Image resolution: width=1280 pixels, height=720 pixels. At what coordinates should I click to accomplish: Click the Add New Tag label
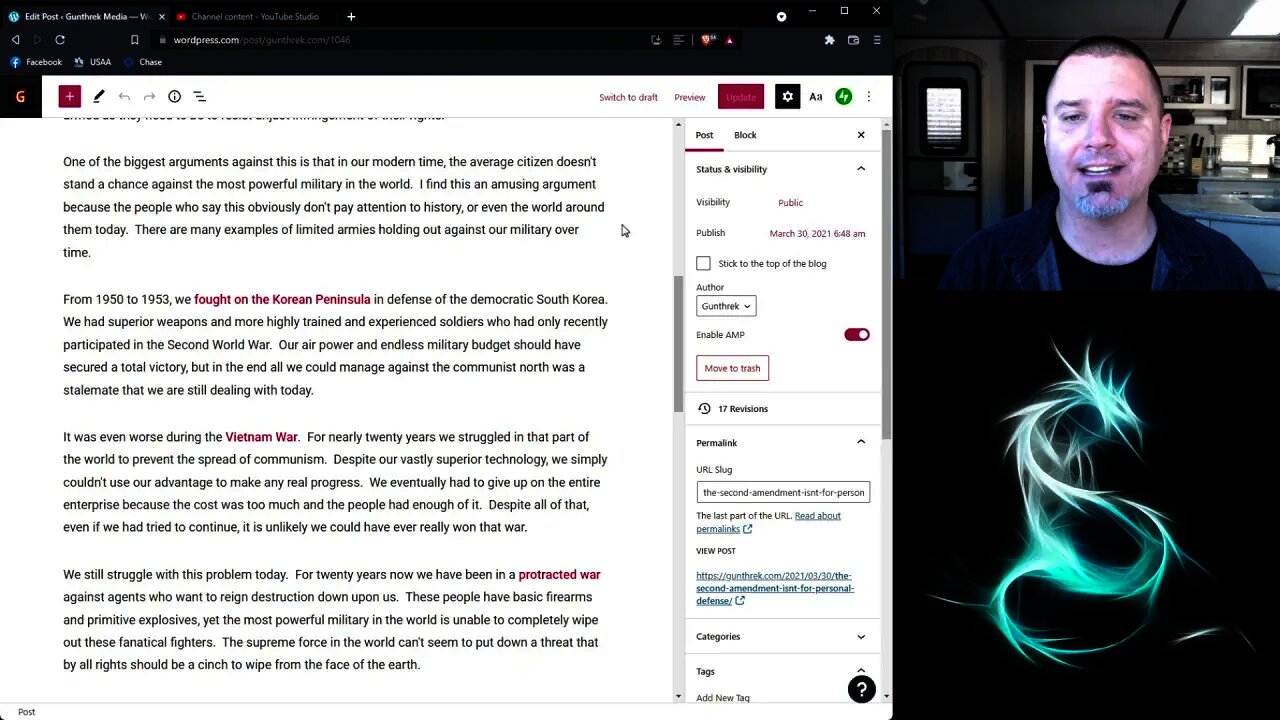tap(723, 698)
